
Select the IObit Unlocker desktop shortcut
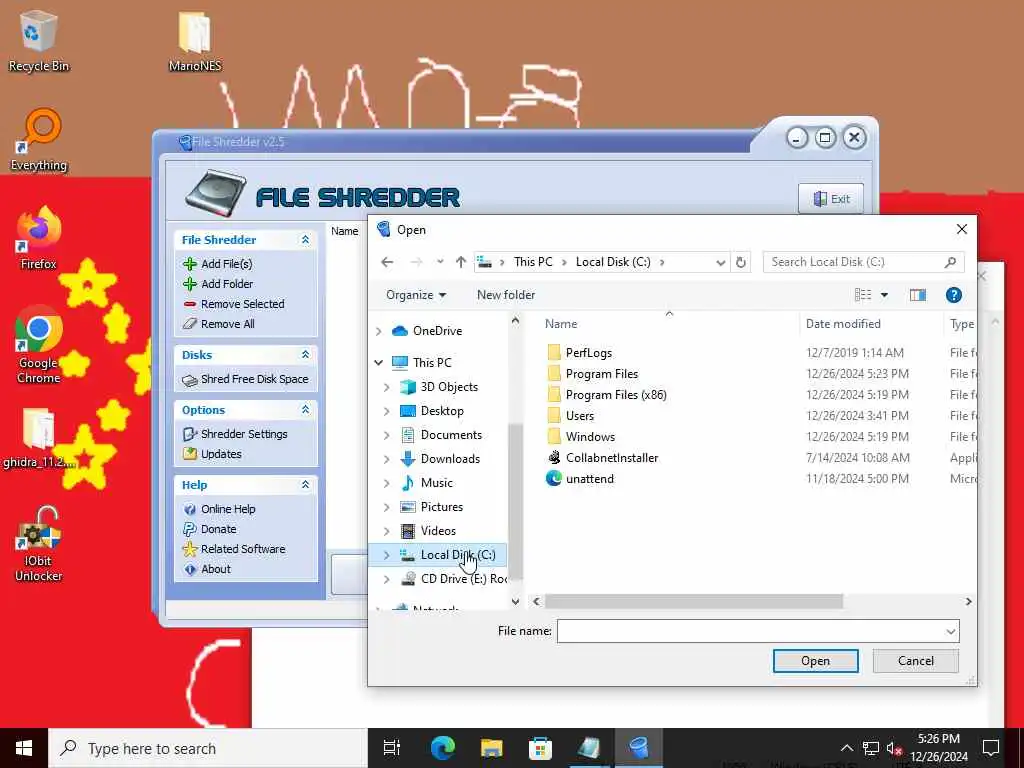point(39,545)
